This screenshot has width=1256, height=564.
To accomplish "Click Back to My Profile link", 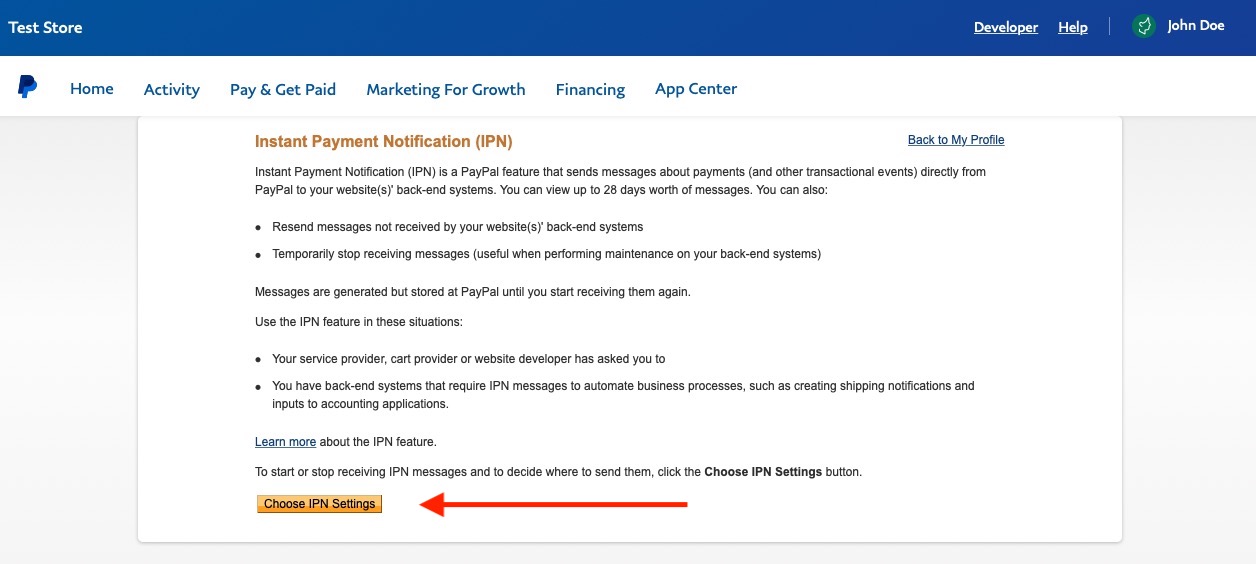I will point(956,140).
